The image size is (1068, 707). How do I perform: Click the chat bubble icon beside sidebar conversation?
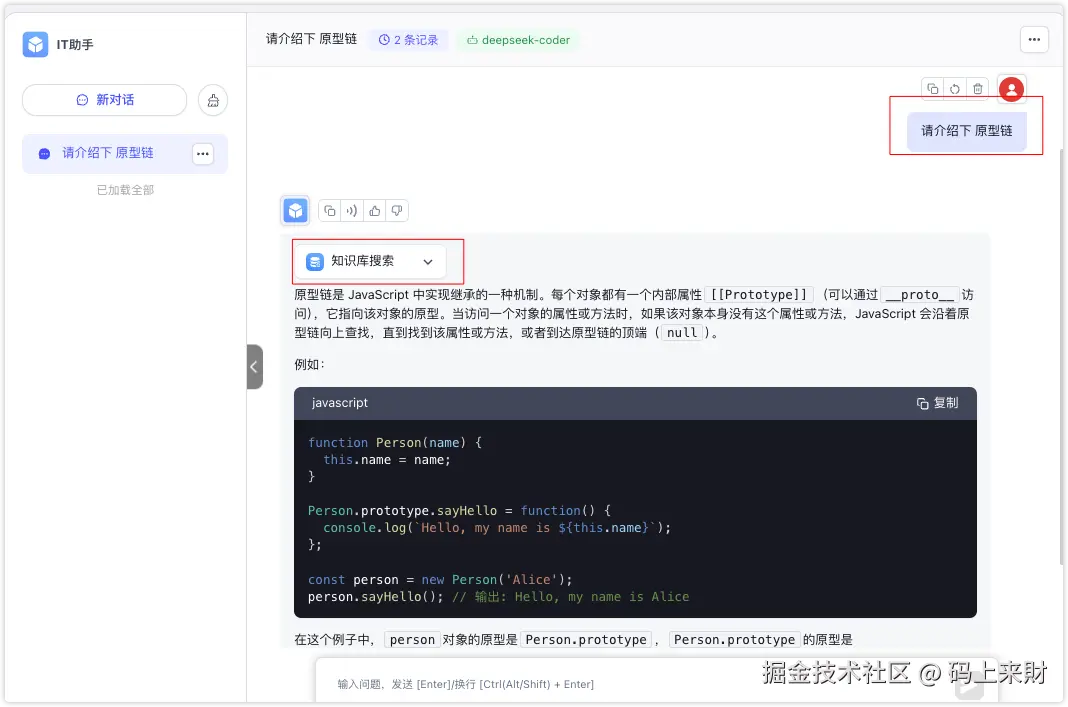[x=44, y=154]
